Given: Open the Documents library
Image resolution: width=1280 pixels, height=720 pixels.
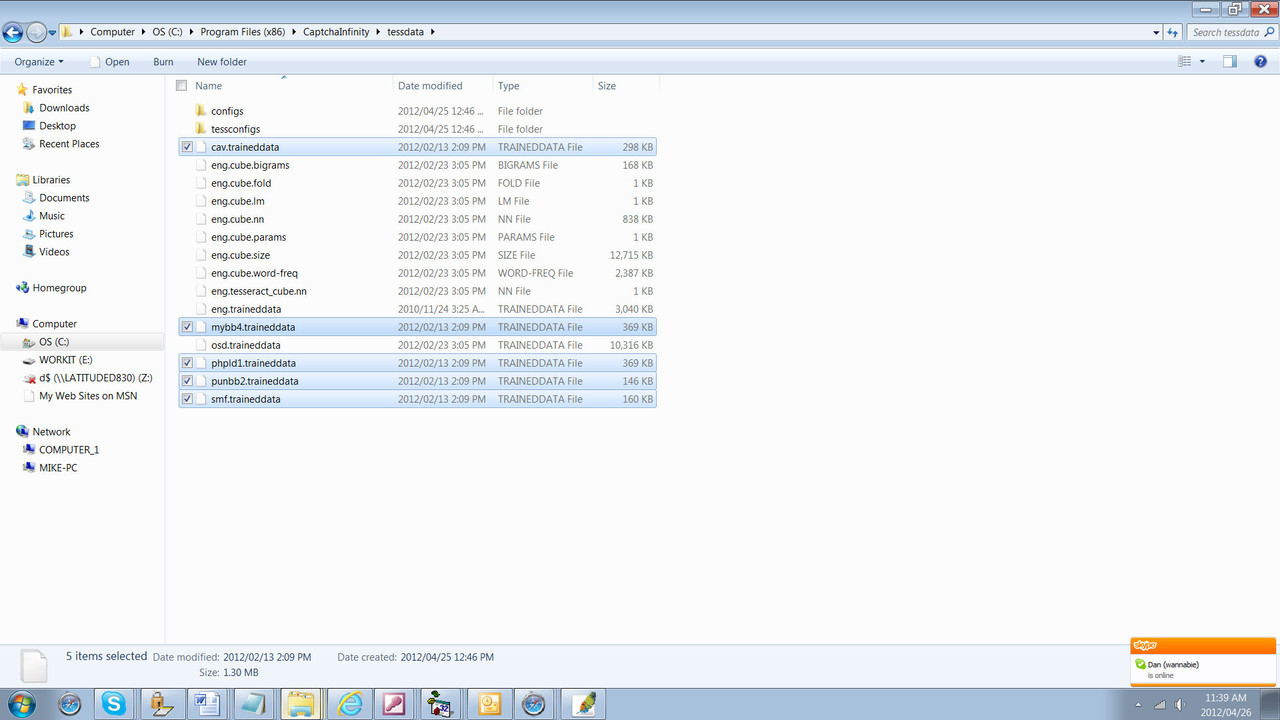Looking at the screenshot, I should pos(64,198).
